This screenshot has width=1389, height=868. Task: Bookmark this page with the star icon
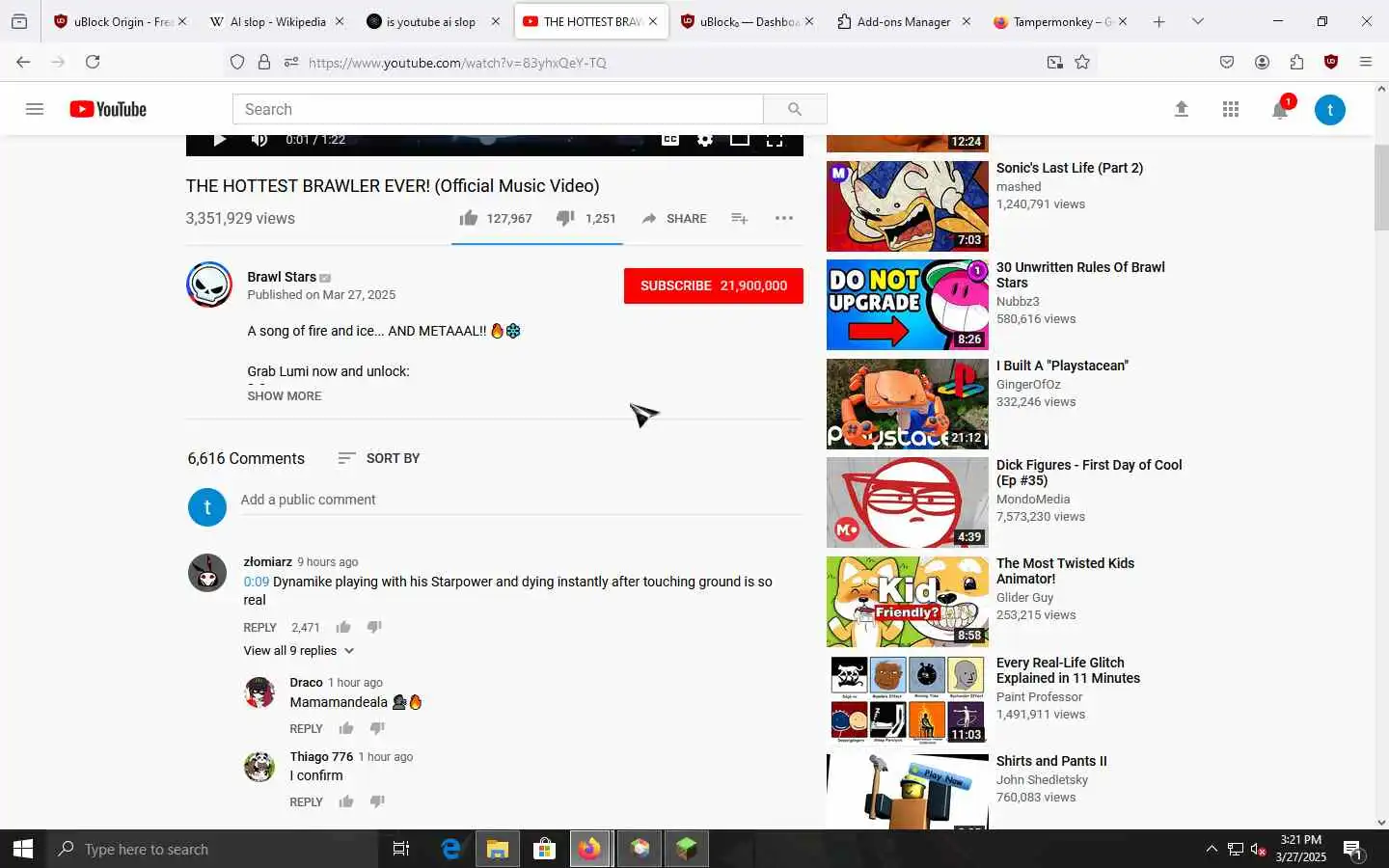(1082, 62)
